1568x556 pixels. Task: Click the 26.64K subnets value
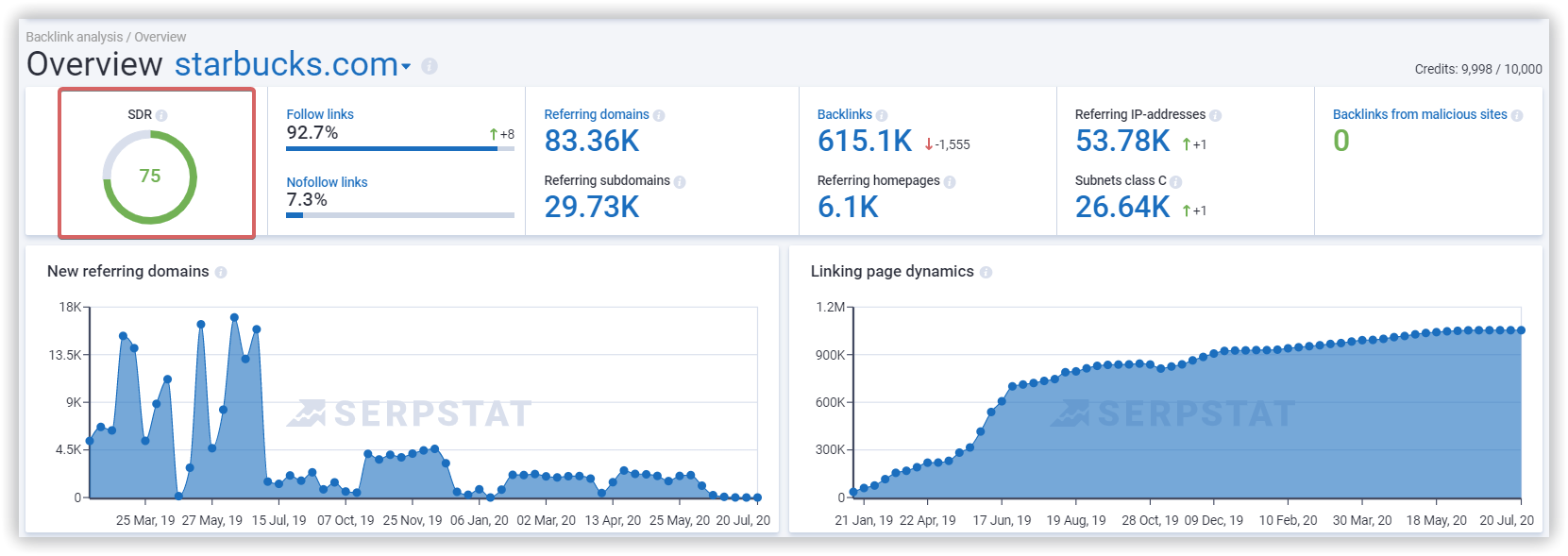coord(1122,207)
